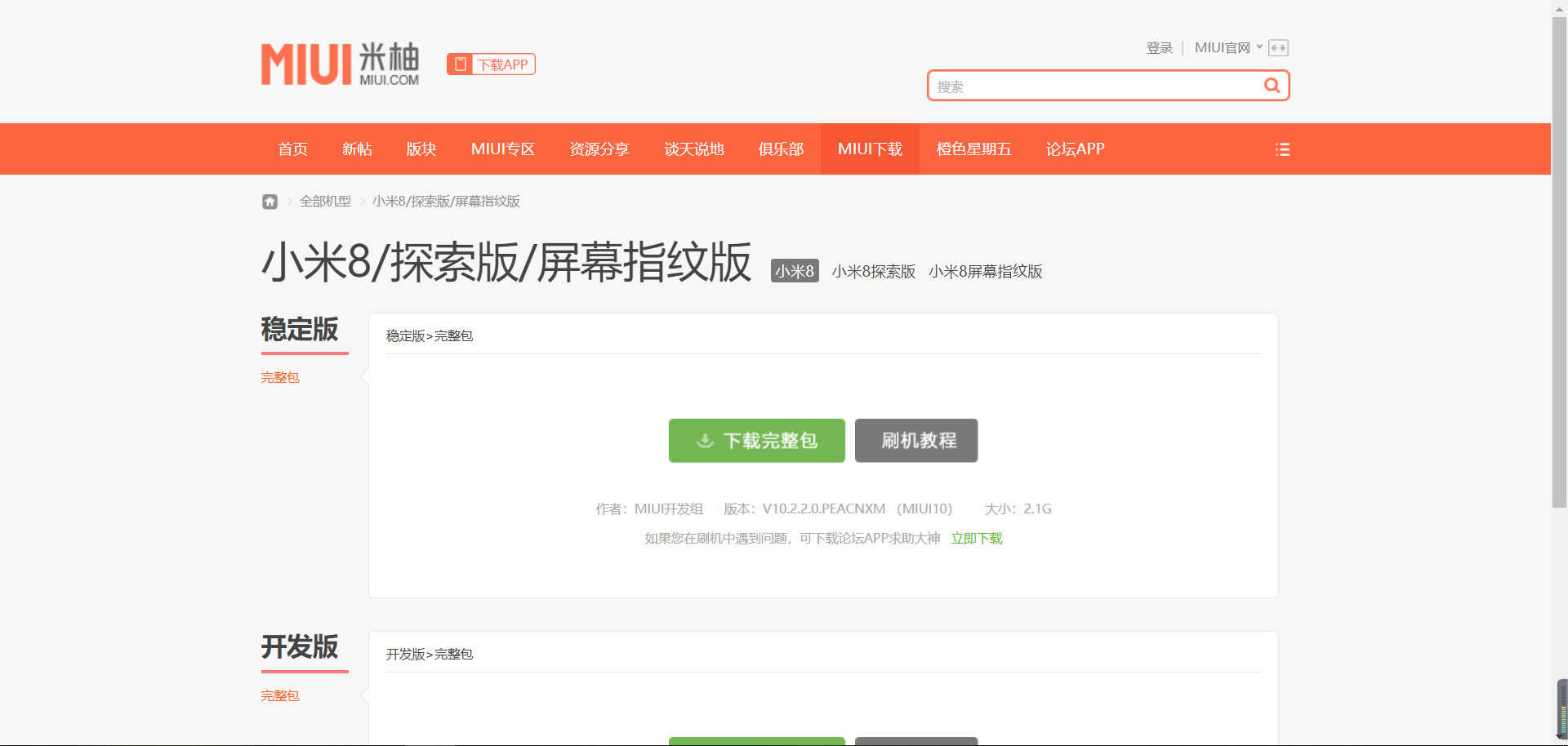
Task: Select the 小米8探索版 model tab
Action: (x=874, y=271)
